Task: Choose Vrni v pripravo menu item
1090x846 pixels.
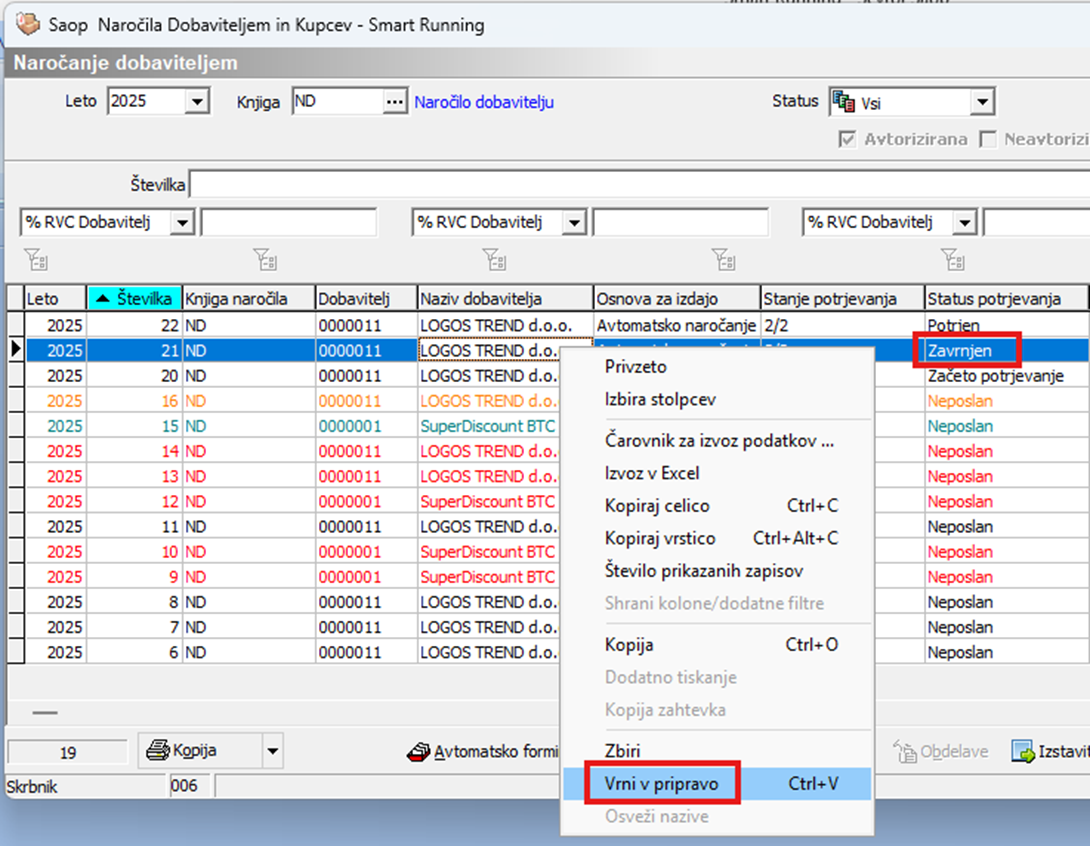Action: 717,784
